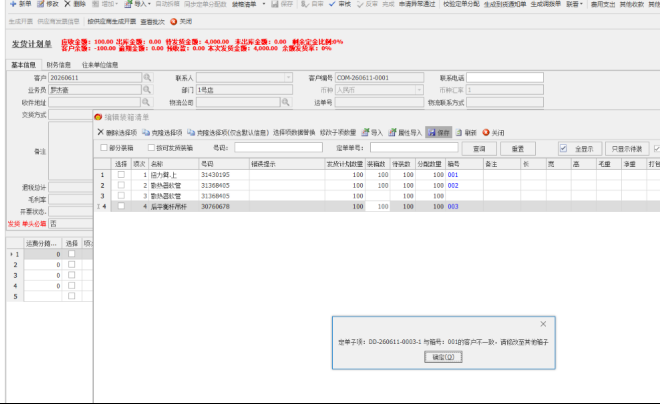Check the 选择 box in left grid row 3
The image size is (660, 404).
pyautogui.click(x=72, y=275)
